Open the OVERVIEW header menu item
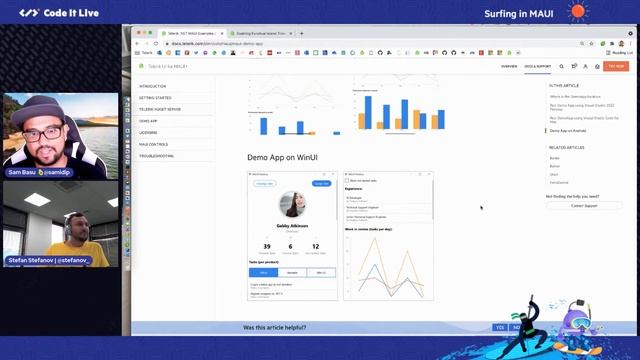The image size is (640, 360). [x=509, y=66]
